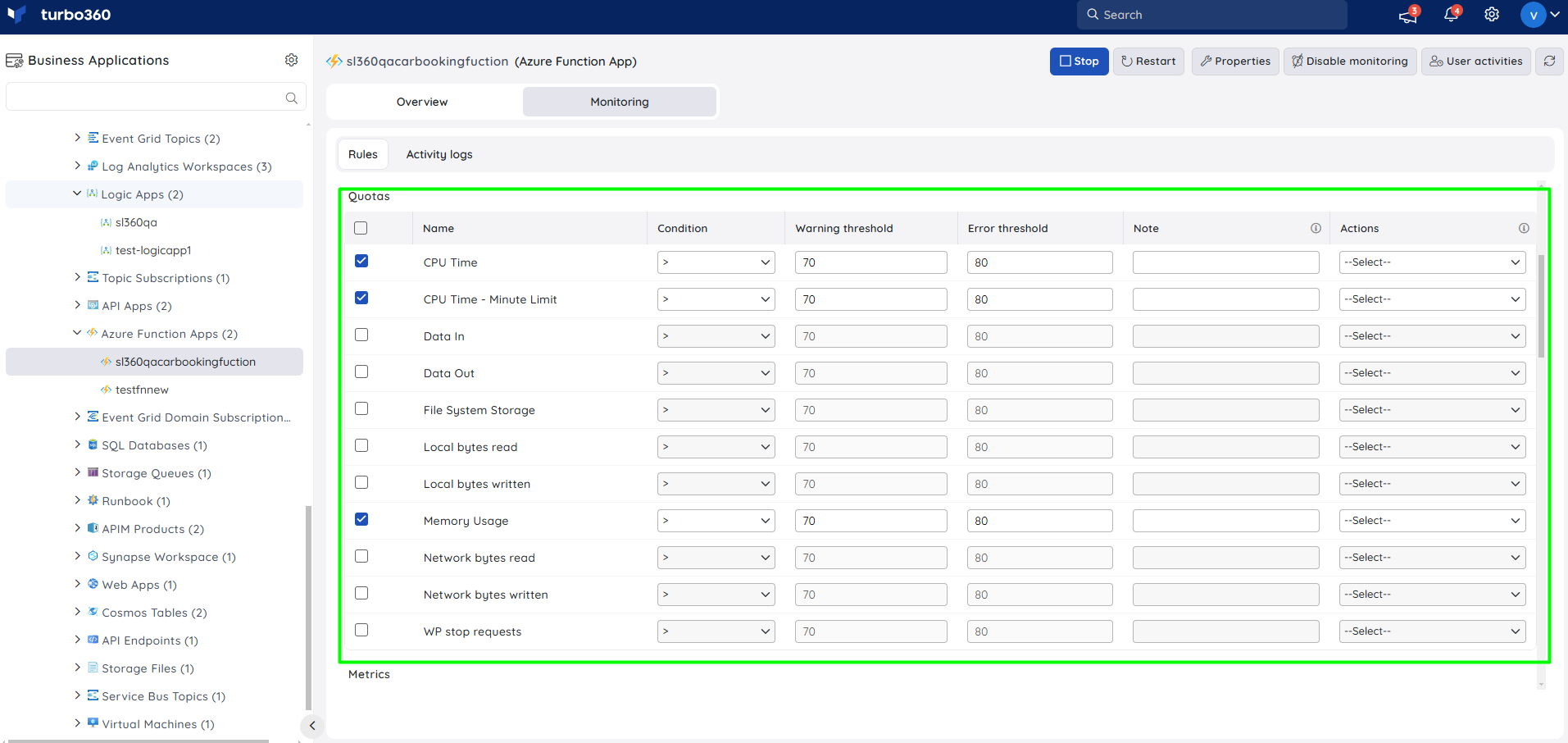The width and height of the screenshot is (1568, 743).
Task: Click CPU Time warning threshold field
Action: point(870,262)
